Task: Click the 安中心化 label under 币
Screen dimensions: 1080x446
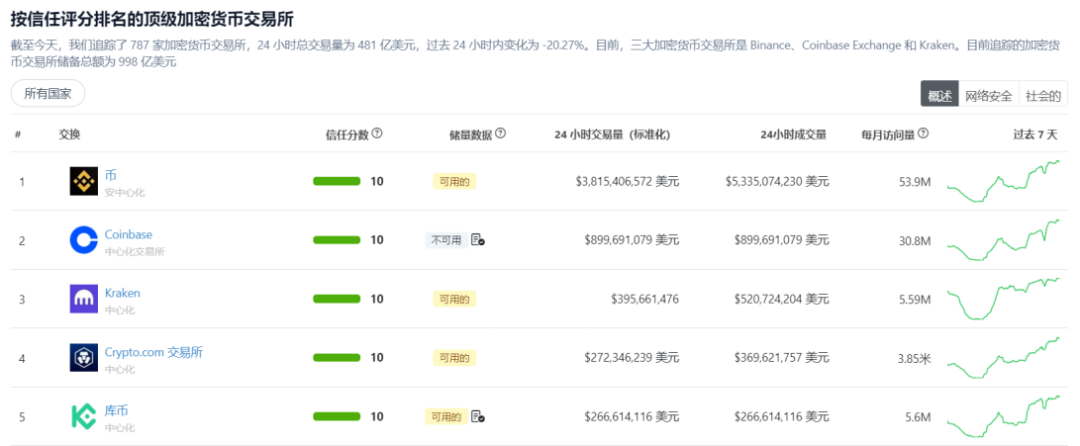Action: point(125,193)
